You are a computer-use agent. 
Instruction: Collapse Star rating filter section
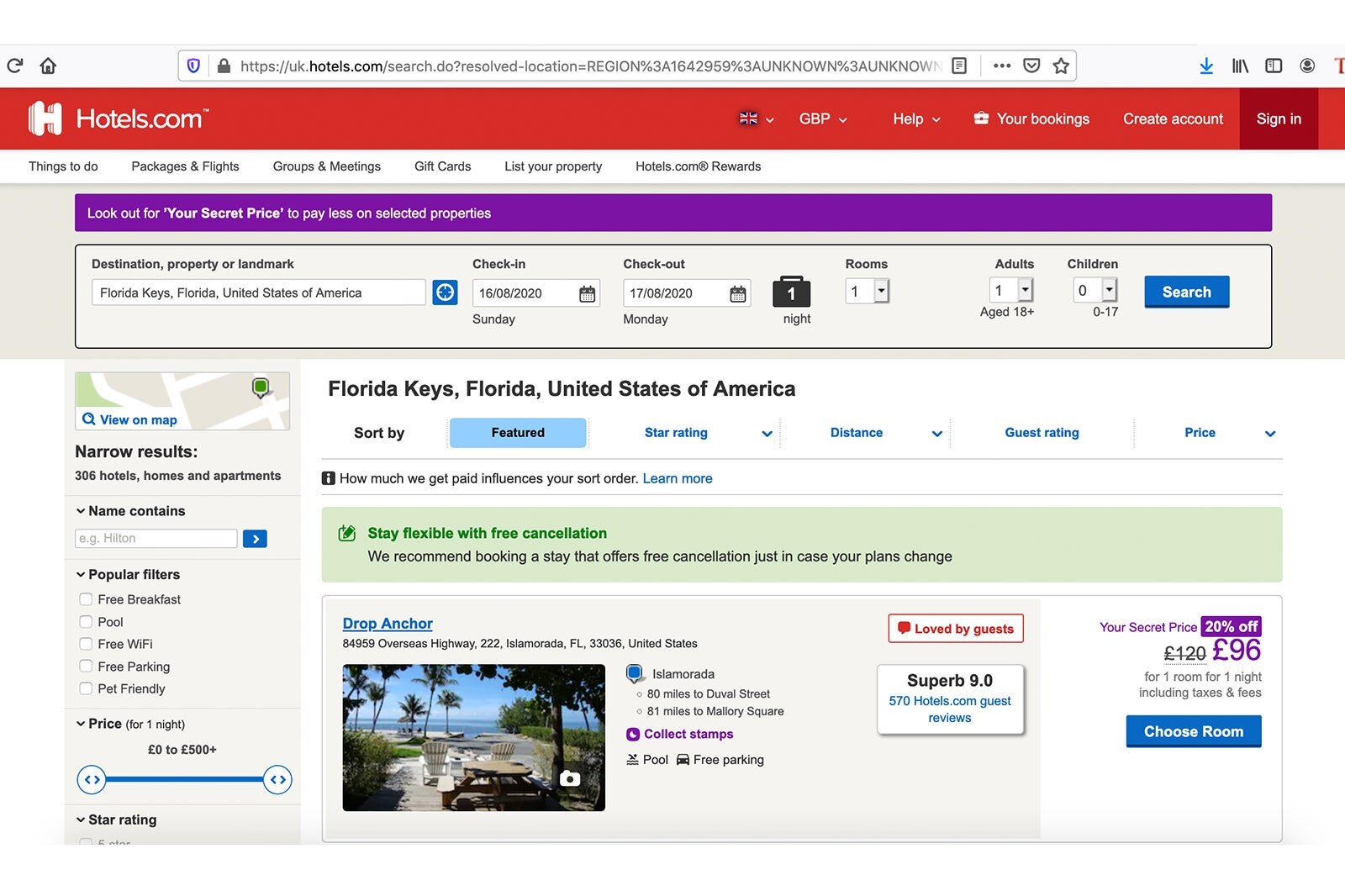[x=116, y=820]
